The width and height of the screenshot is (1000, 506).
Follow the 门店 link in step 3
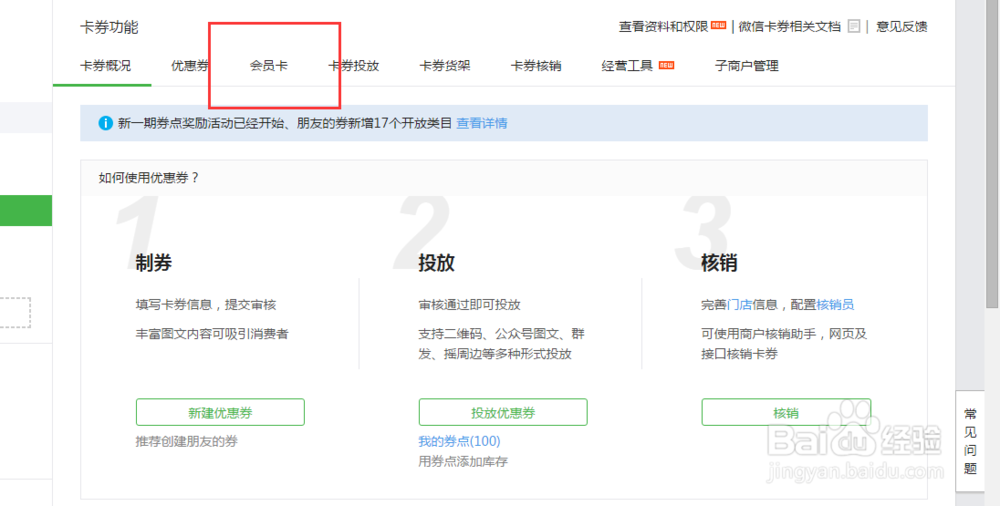click(x=740, y=305)
